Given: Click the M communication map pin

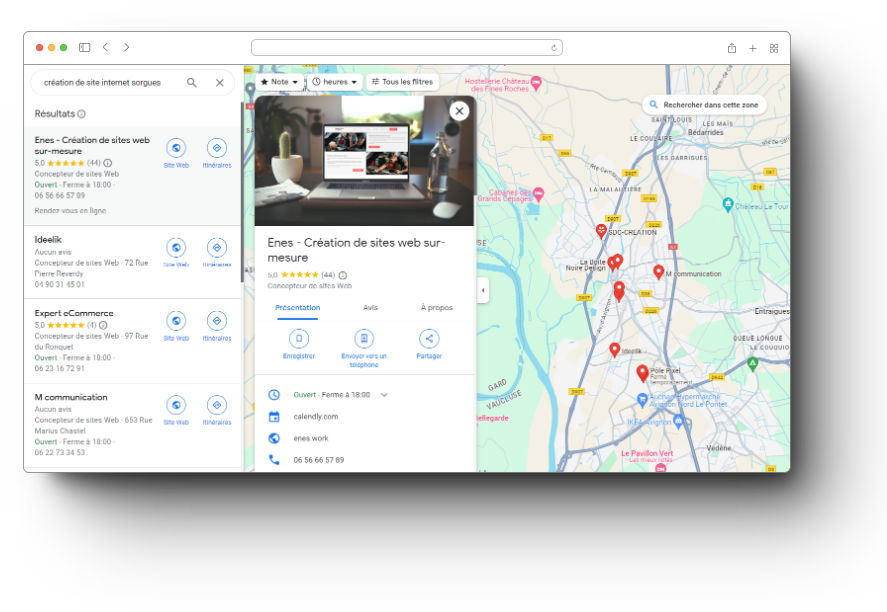Looking at the screenshot, I should point(658,272).
